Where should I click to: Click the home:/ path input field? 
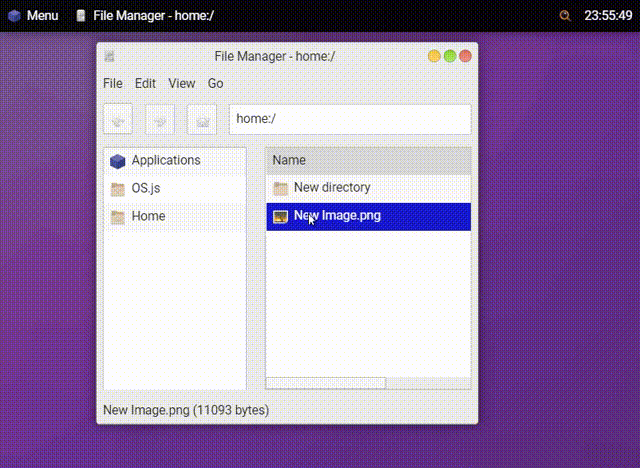(350, 119)
